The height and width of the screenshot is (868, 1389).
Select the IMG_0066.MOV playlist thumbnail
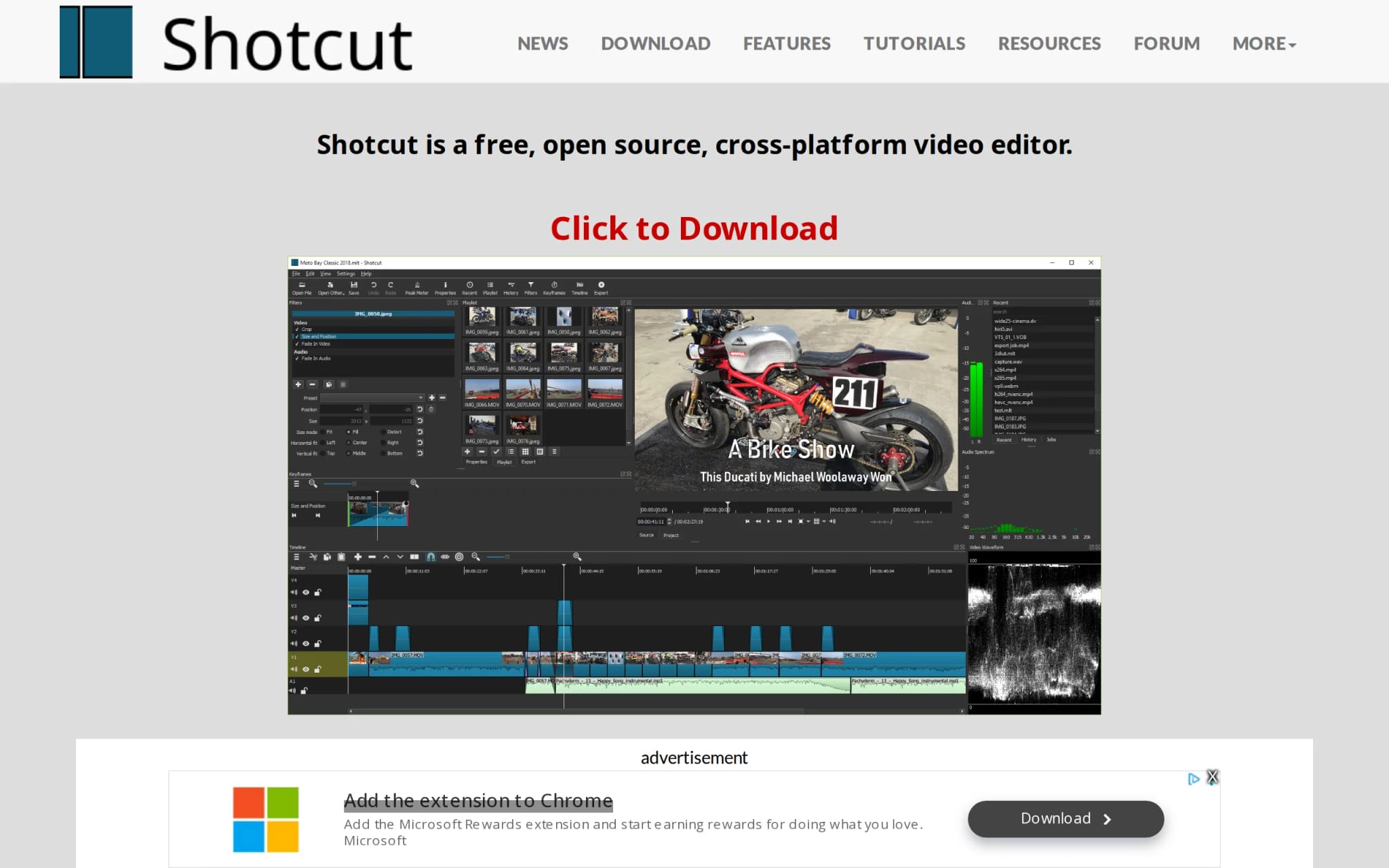click(x=482, y=393)
